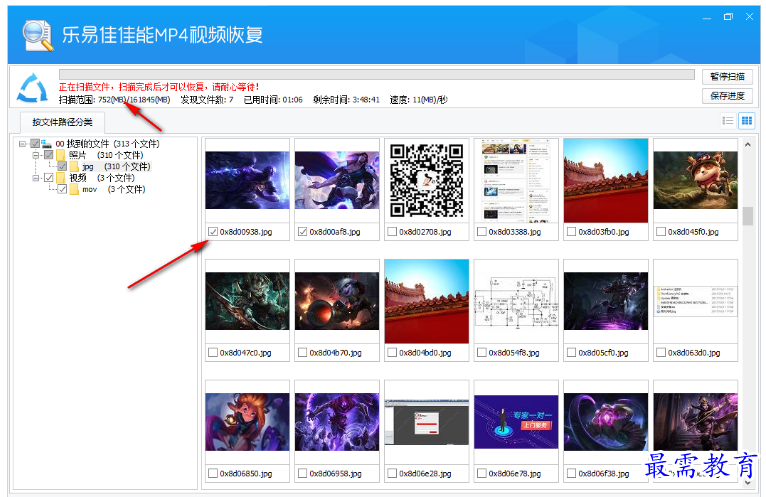
Task: Click file name 0x8d04bd0.jpg
Action: (425, 352)
